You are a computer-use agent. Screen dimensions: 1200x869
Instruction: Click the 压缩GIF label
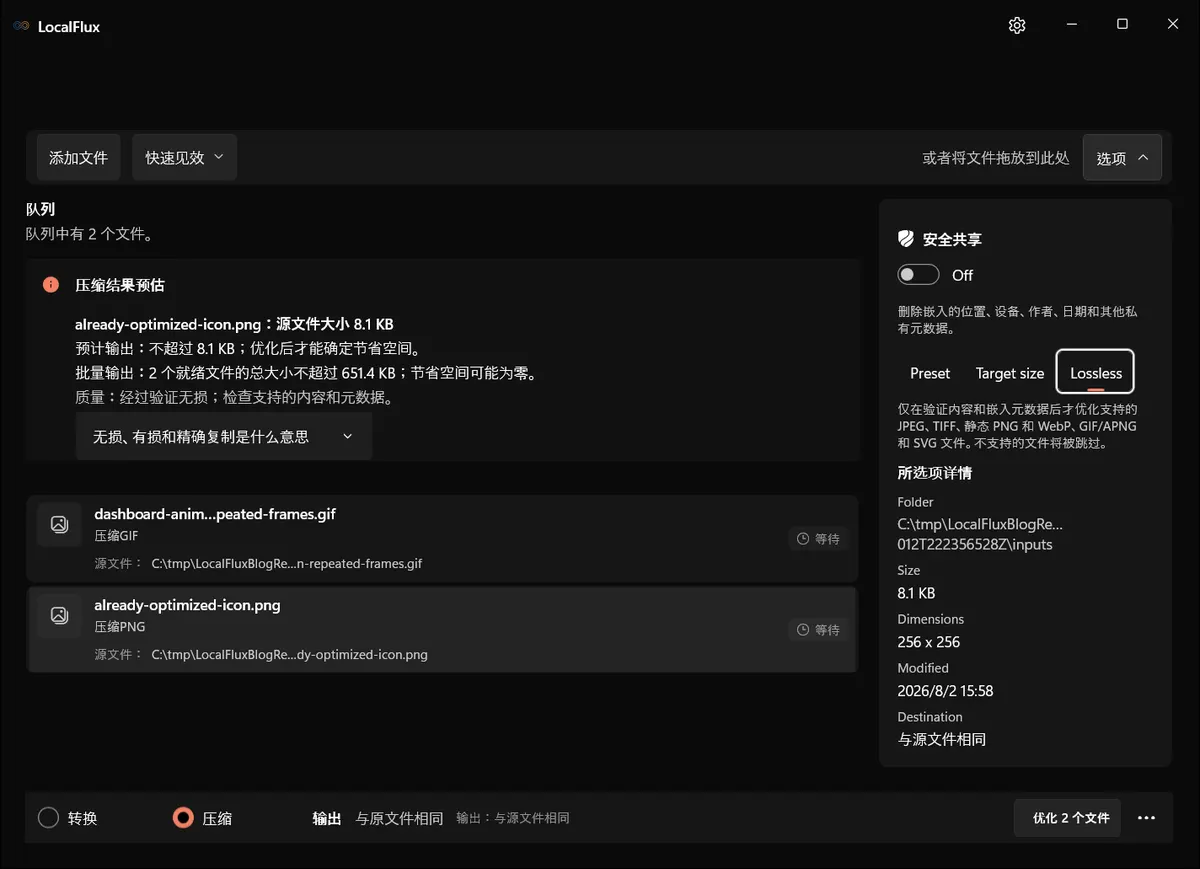pos(116,536)
